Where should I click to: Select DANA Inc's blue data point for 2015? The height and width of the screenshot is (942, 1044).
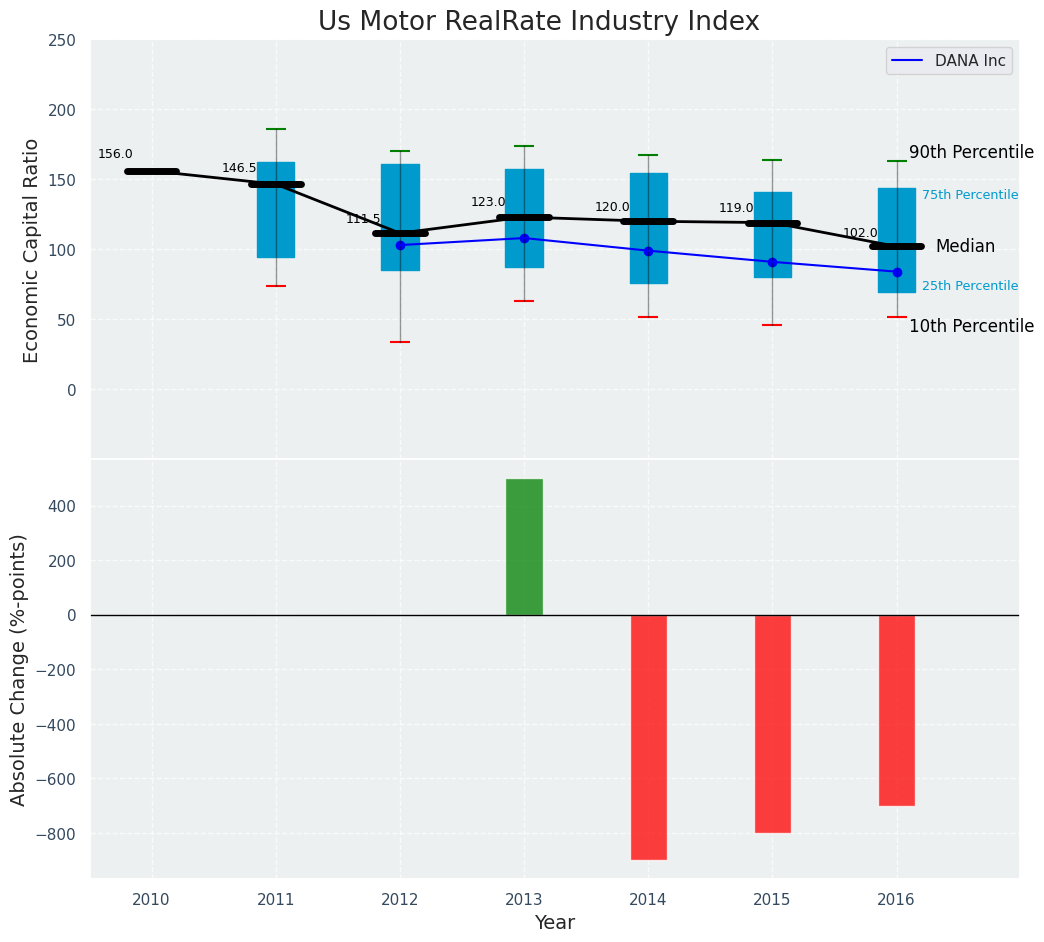(772, 262)
